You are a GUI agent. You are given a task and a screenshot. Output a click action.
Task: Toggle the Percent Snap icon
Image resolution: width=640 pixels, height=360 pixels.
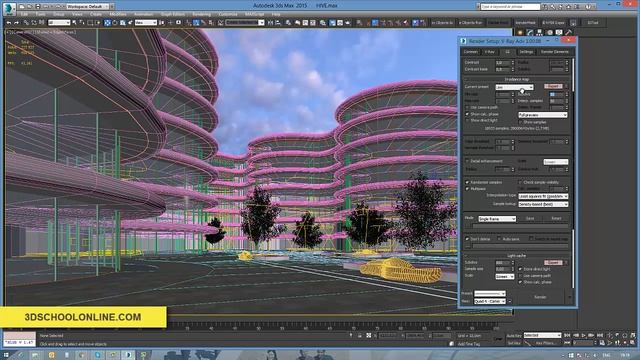[203, 22]
